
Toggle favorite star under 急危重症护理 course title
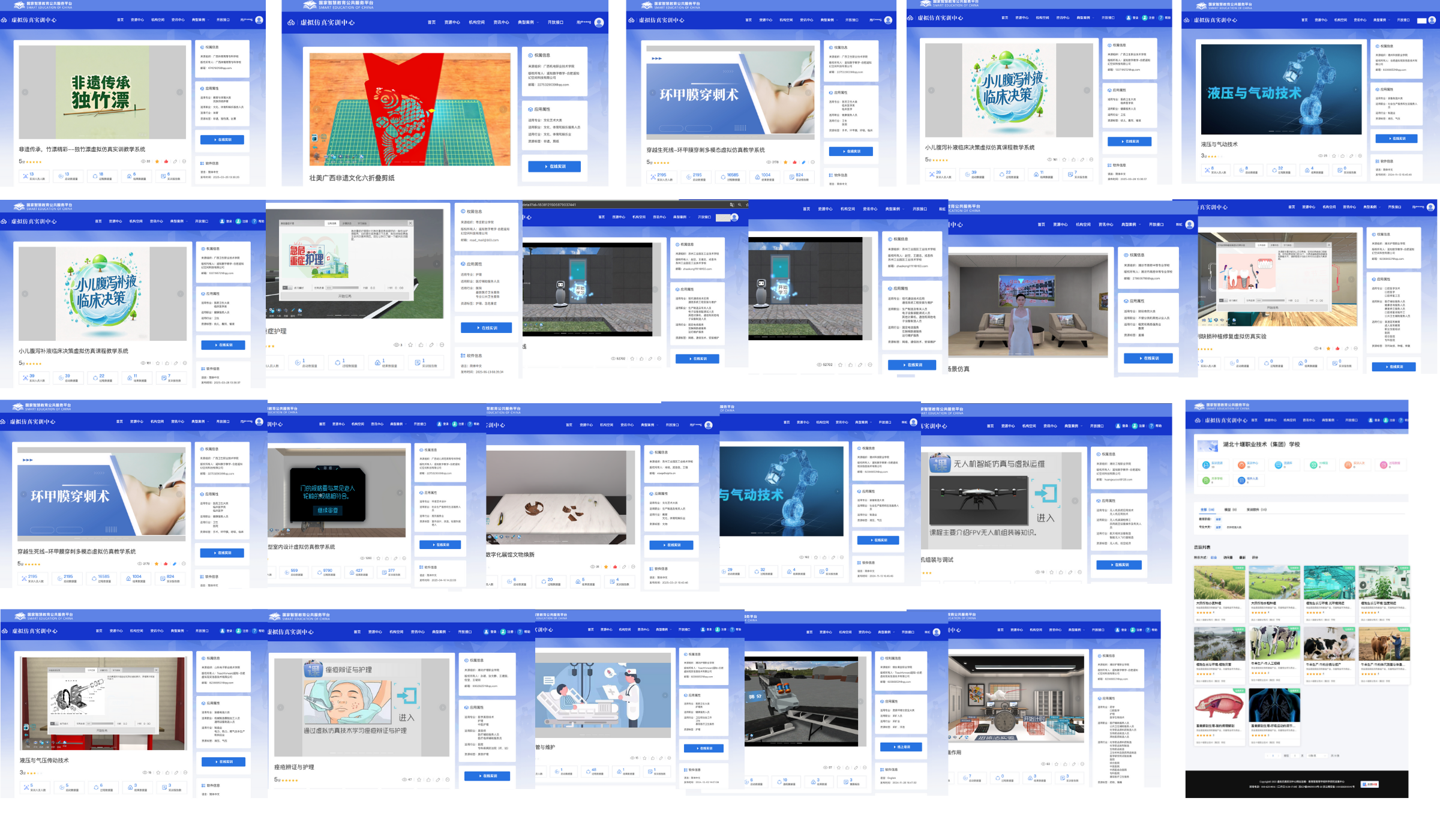[x=410, y=345]
